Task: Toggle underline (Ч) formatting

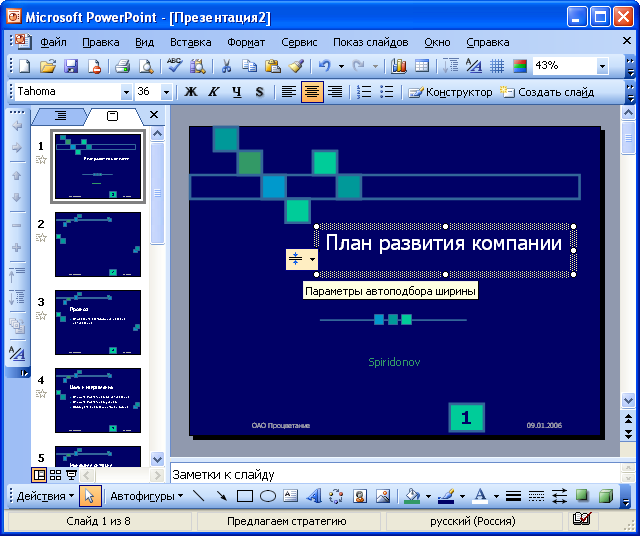Action: point(237,92)
